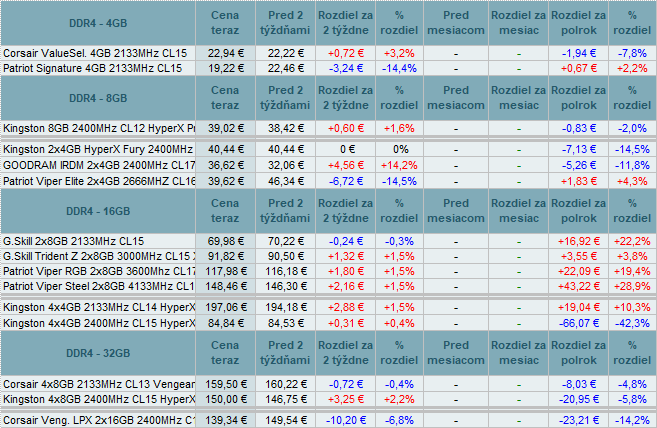This screenshot has width=657, height=428.
Task: Click the Rozdiel za polrok header in DDR4 - 16GB section
Action: coord(579,210)
